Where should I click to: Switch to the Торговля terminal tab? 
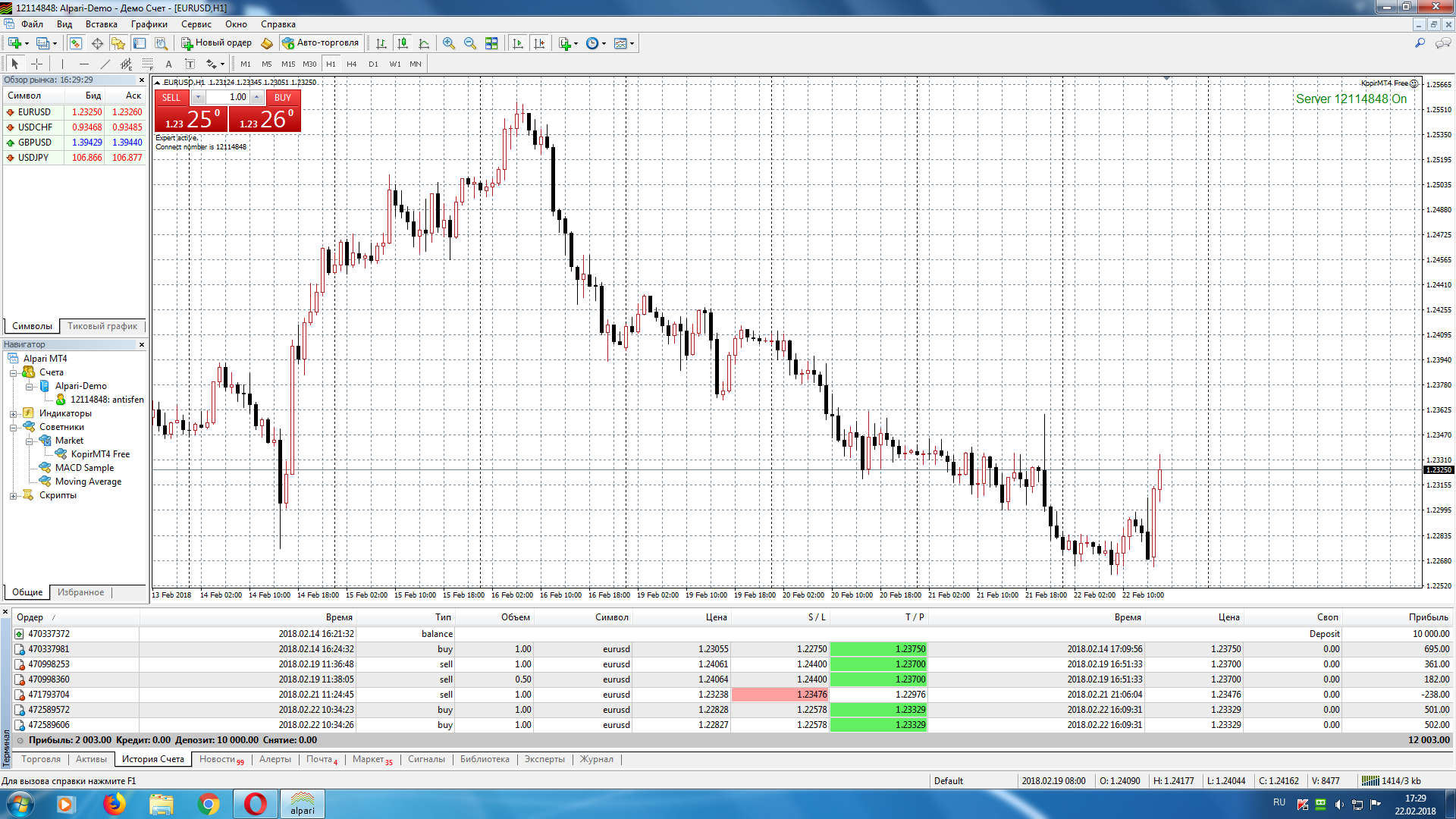coord(41,759)
